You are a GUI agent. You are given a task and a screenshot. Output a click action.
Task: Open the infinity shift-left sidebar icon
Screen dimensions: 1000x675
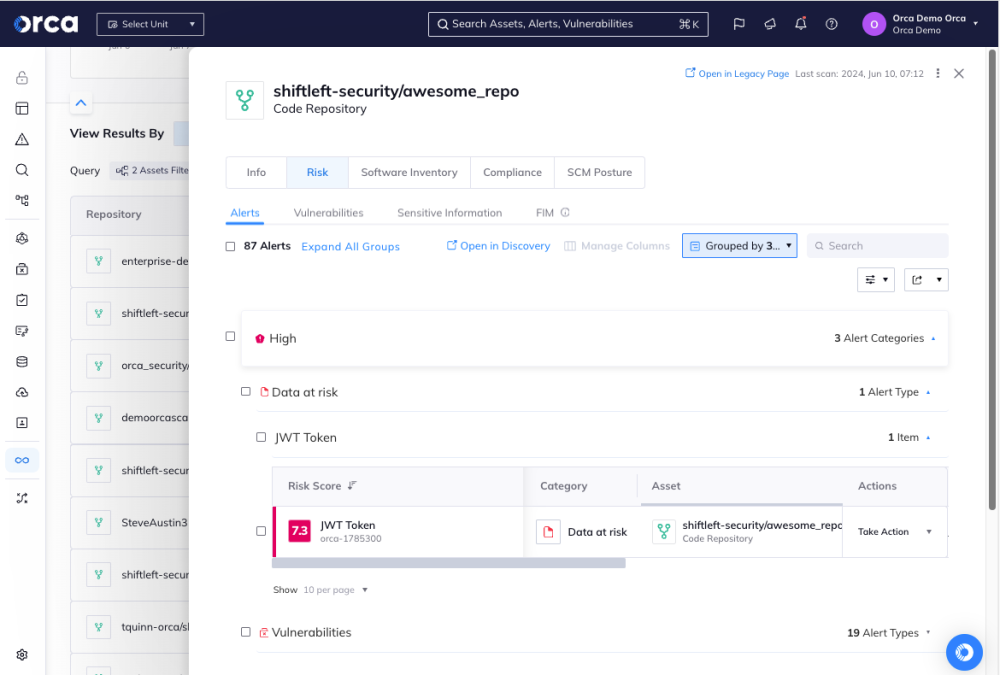pos(22,460)
